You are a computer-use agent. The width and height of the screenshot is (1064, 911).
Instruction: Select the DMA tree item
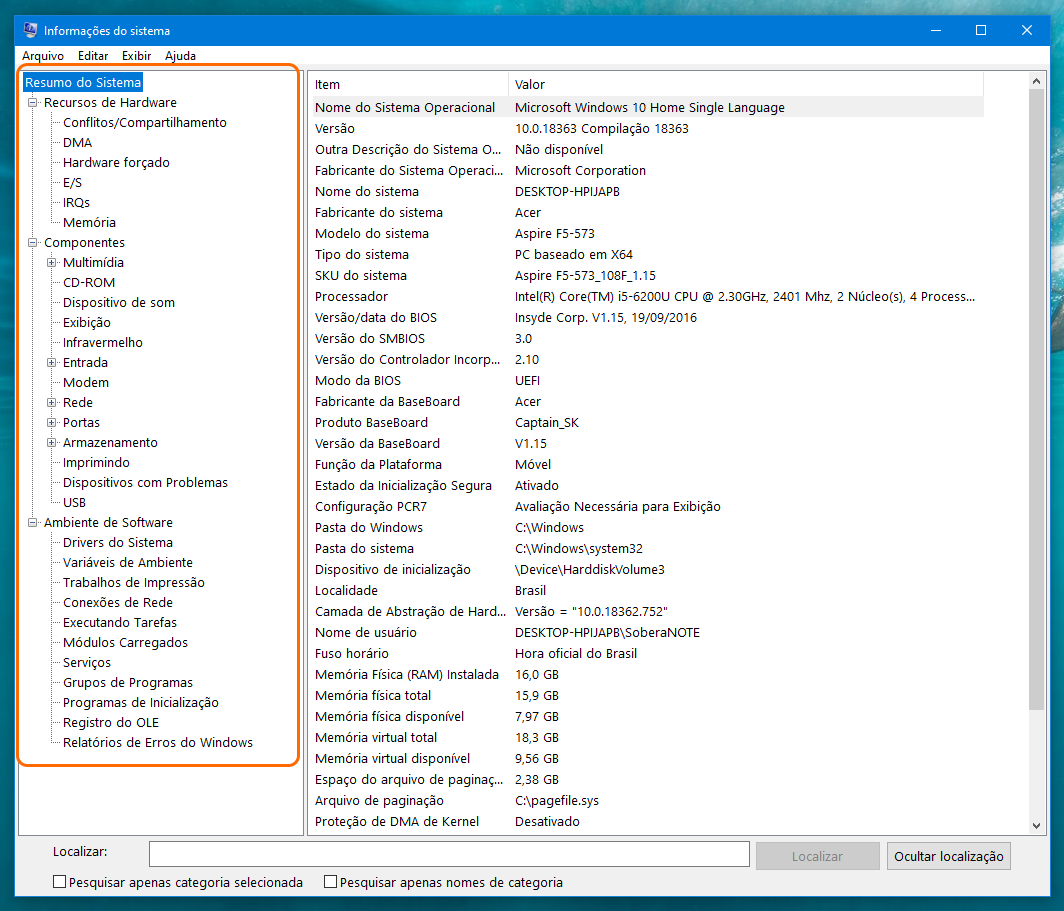tap(77, 142)
